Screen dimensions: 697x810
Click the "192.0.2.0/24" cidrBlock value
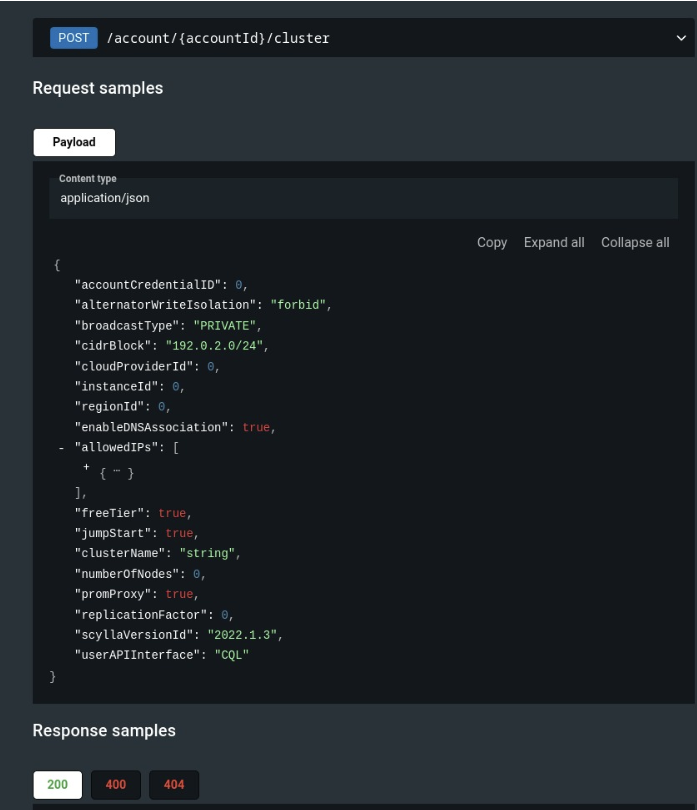(214, 346)
